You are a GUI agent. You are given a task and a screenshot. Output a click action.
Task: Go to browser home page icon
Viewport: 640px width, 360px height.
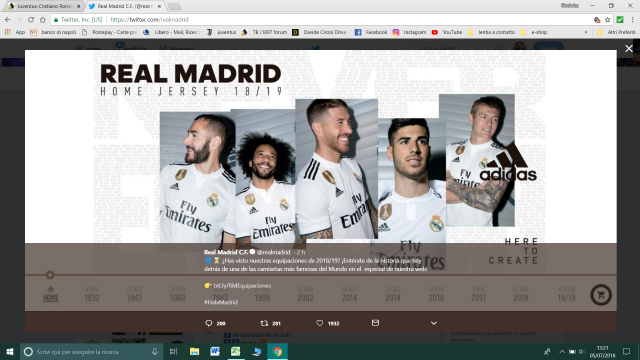(42, 20)
